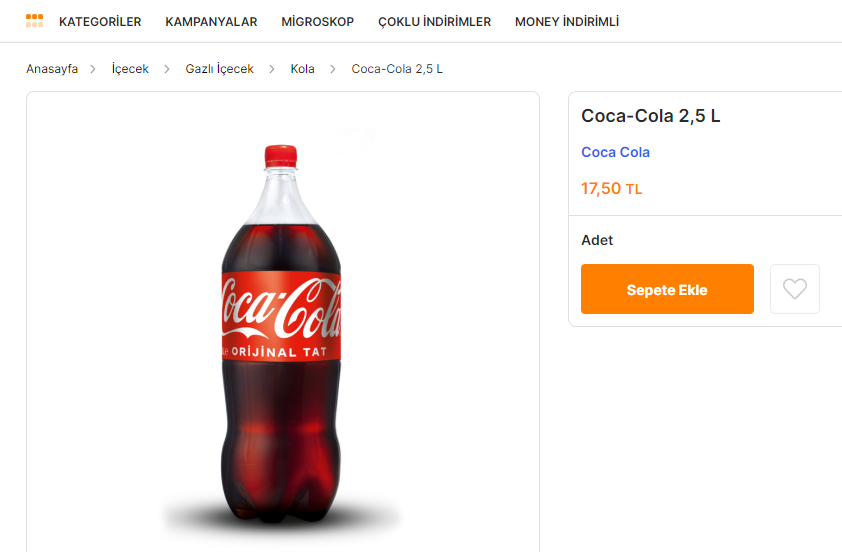Click the chevron after Kola breadcrumb
The width and height of the screenshot is (842, 552).
coord(333,69)
